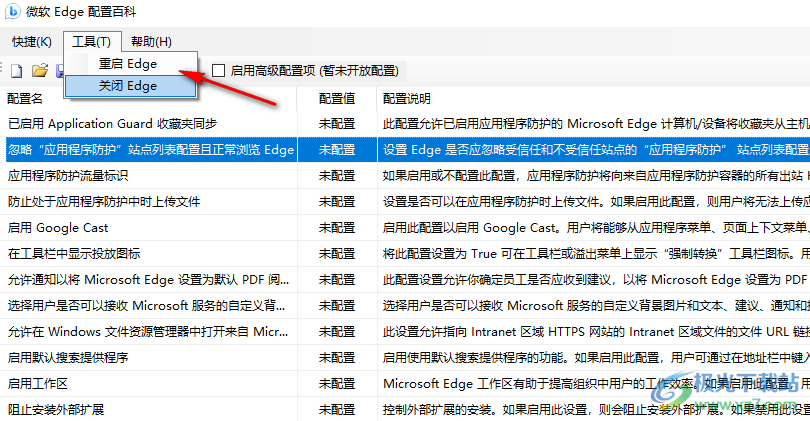Click the Edge config app title icon

click(12, 11)
